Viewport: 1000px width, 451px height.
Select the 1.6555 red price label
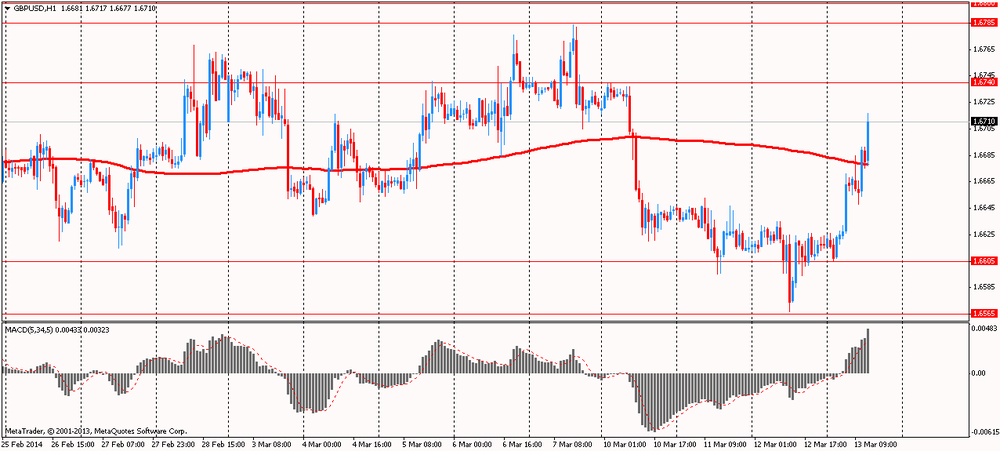(983, 313)
